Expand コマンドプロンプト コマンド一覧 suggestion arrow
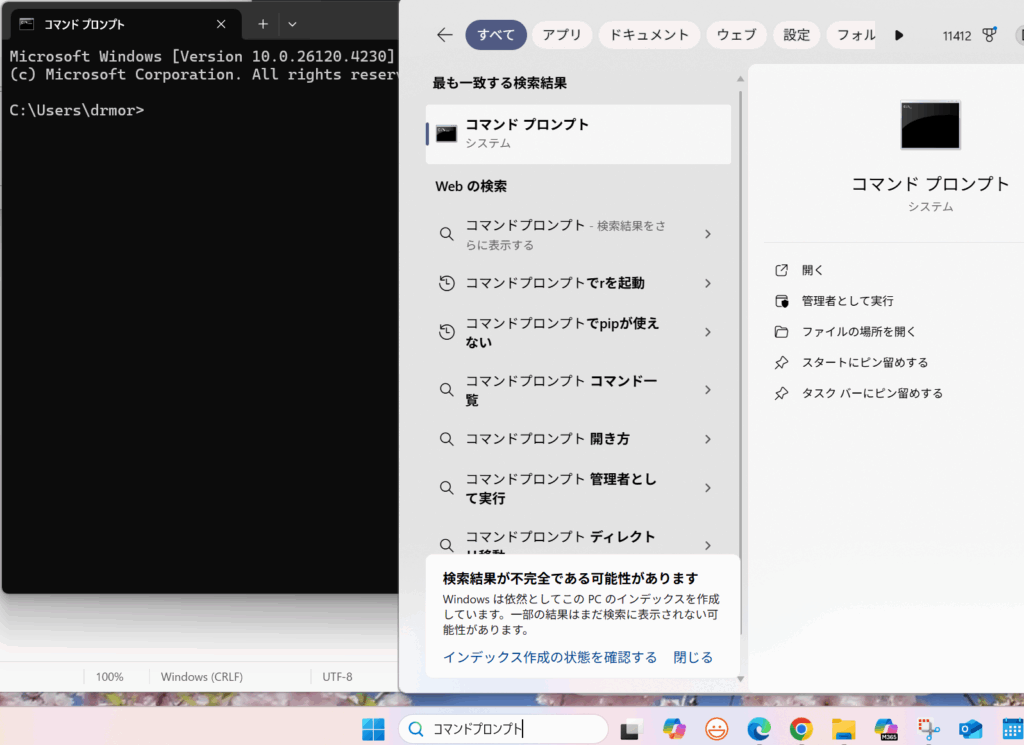Image resolution: width=1024 pixels, height=745 pixels. point(708,390)
